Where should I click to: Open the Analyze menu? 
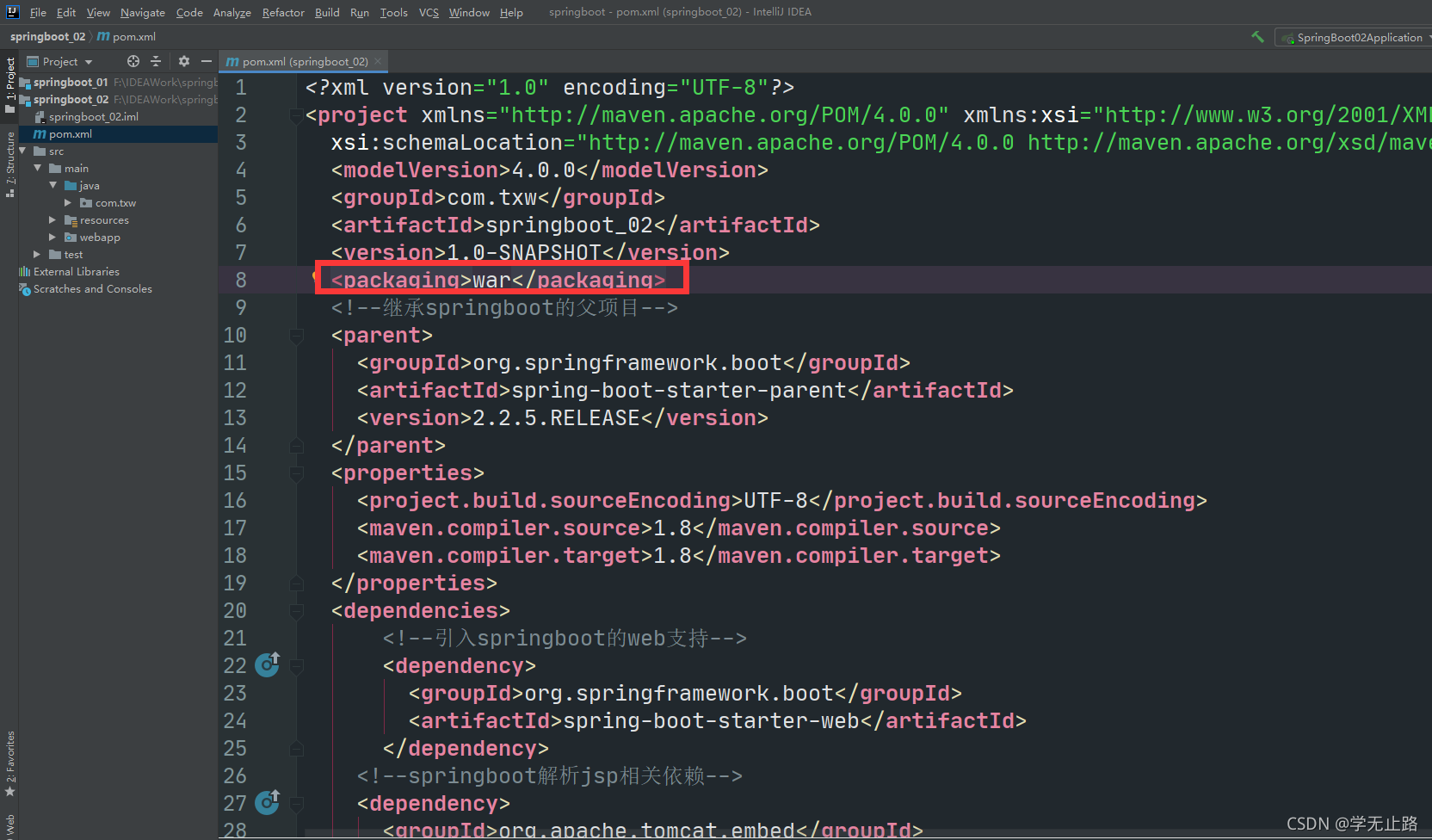pyautogui.click(x=232, y=12)
